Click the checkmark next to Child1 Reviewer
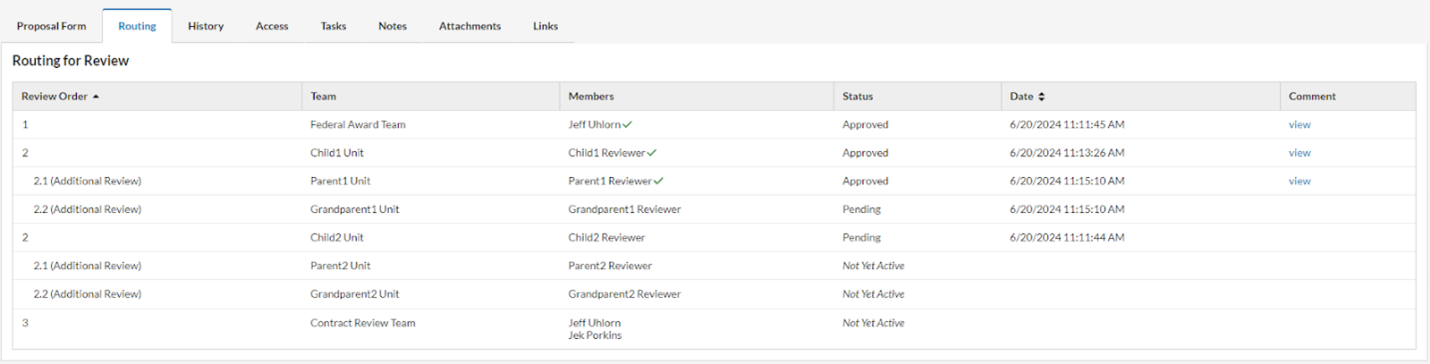 coord(651,153)
